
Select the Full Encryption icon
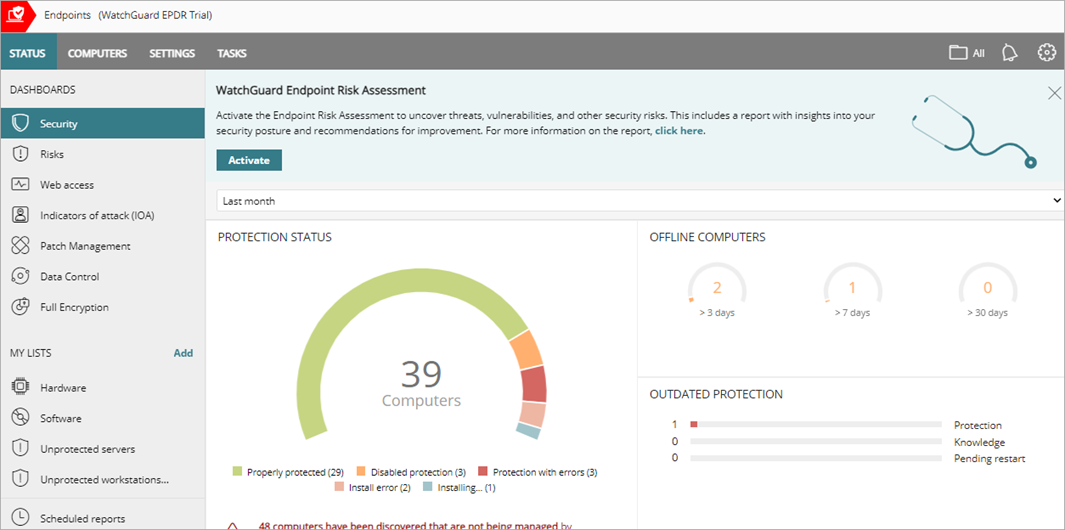tap(20, 307)
